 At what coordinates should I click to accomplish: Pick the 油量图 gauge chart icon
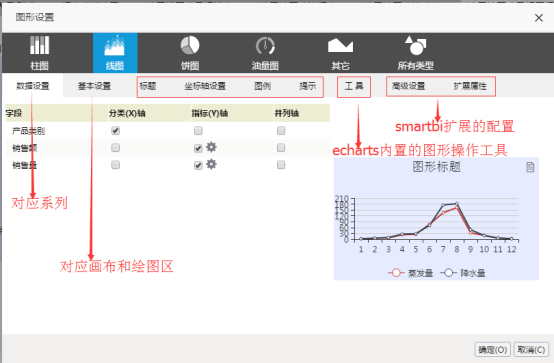pyautogui.click(x=265, y=46)
